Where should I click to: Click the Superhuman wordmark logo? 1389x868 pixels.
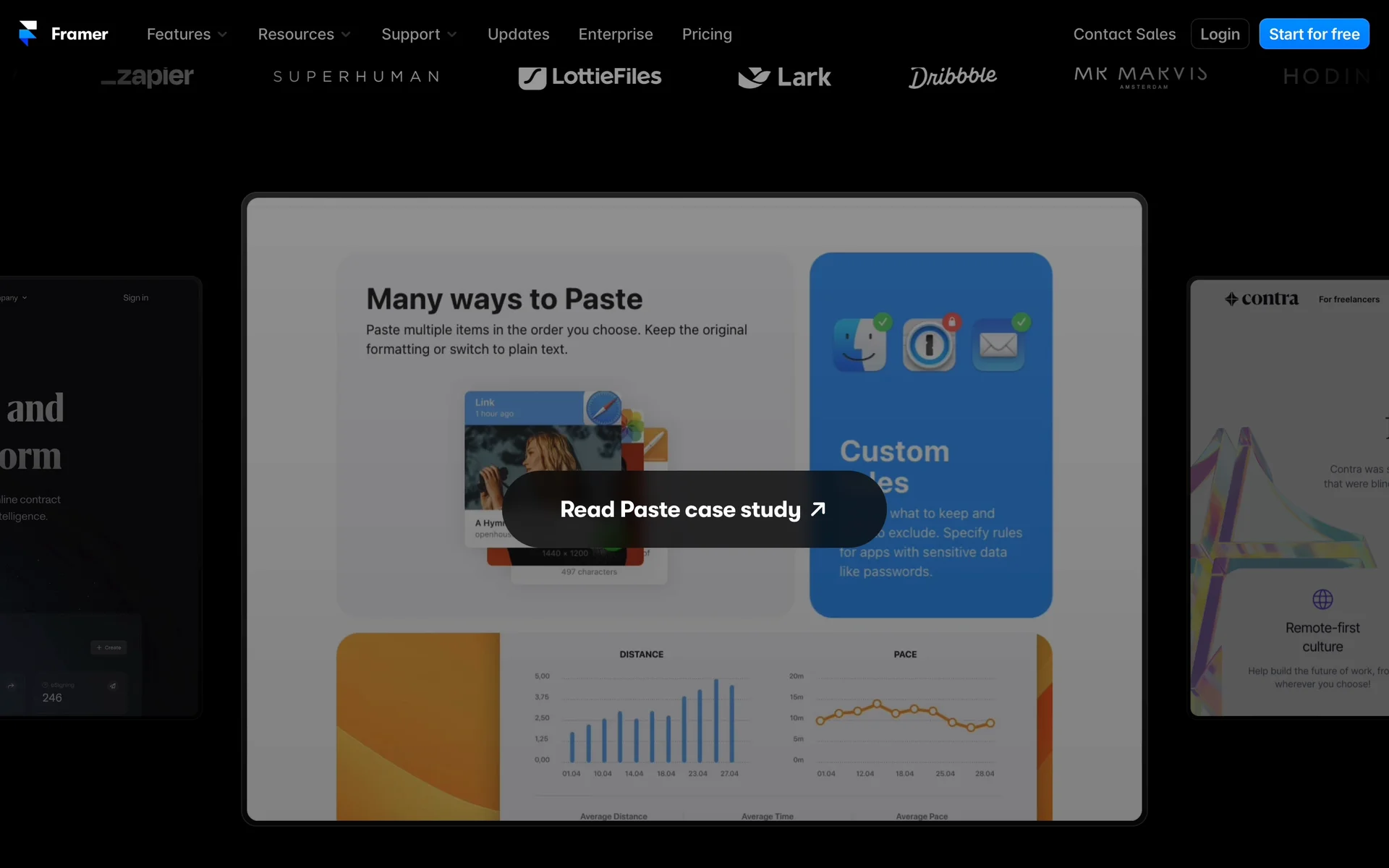[x=357, y=77]
